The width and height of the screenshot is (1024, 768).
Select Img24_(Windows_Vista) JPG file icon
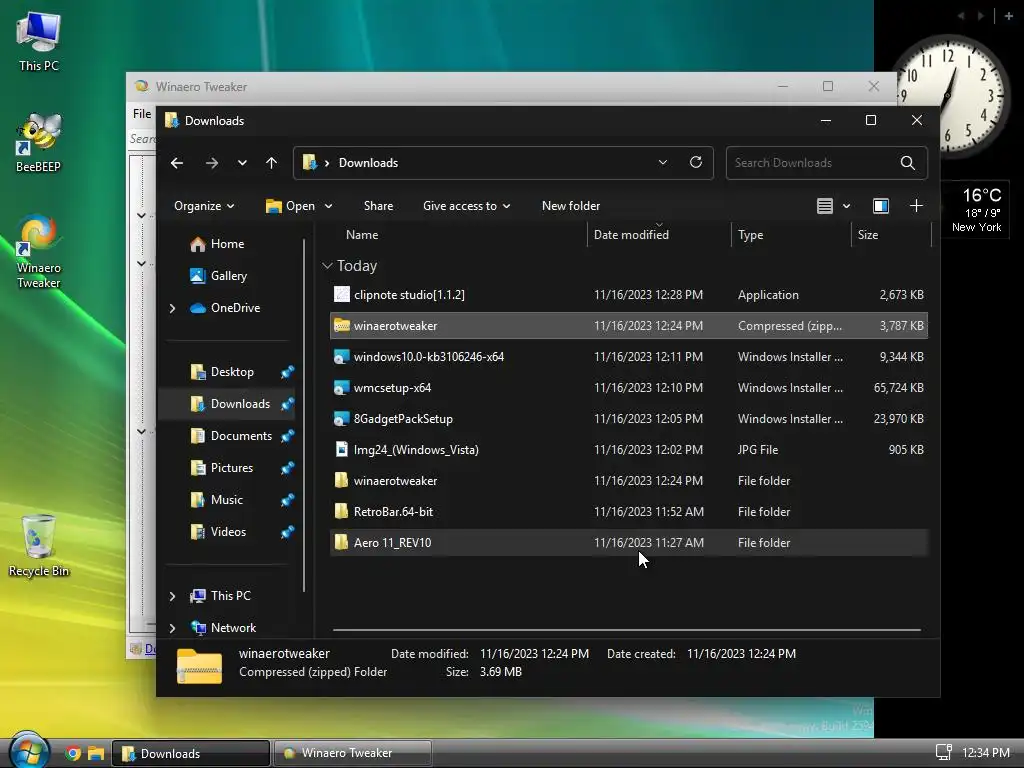(342, 449)
